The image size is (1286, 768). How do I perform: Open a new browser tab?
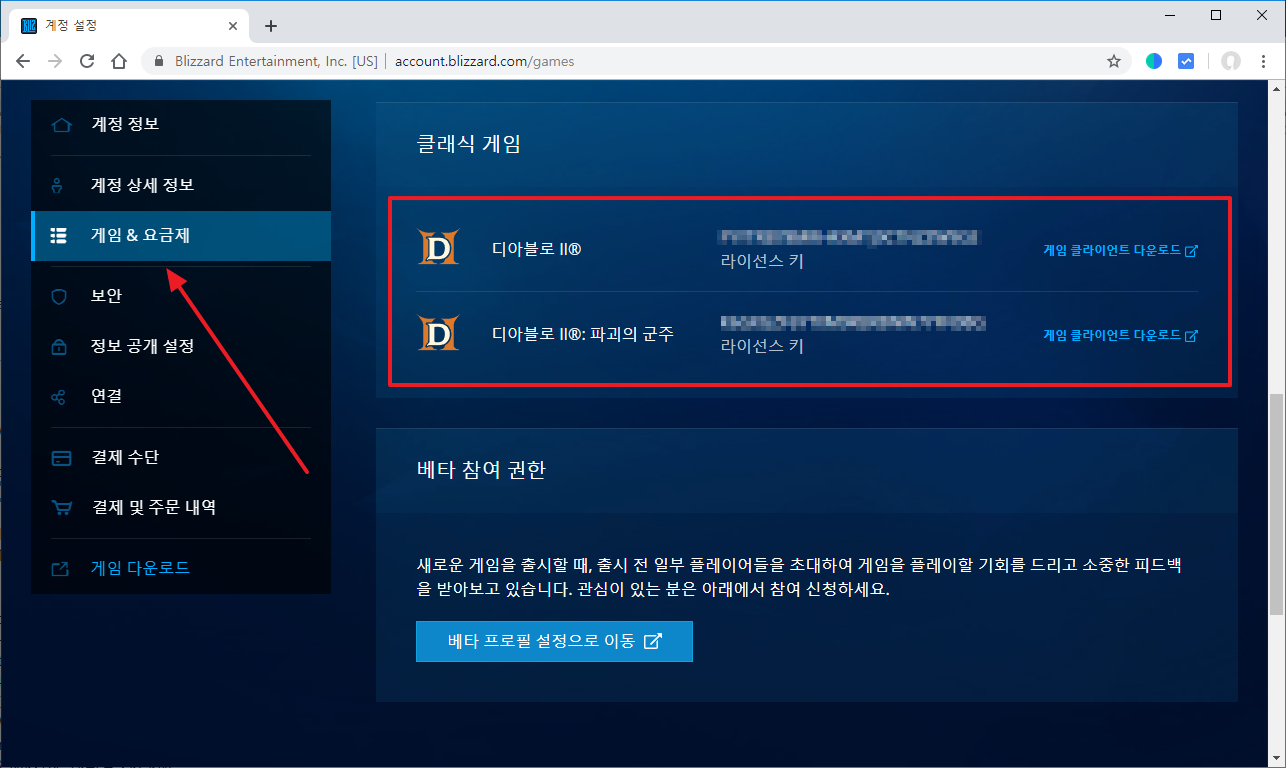coord(271,26)
